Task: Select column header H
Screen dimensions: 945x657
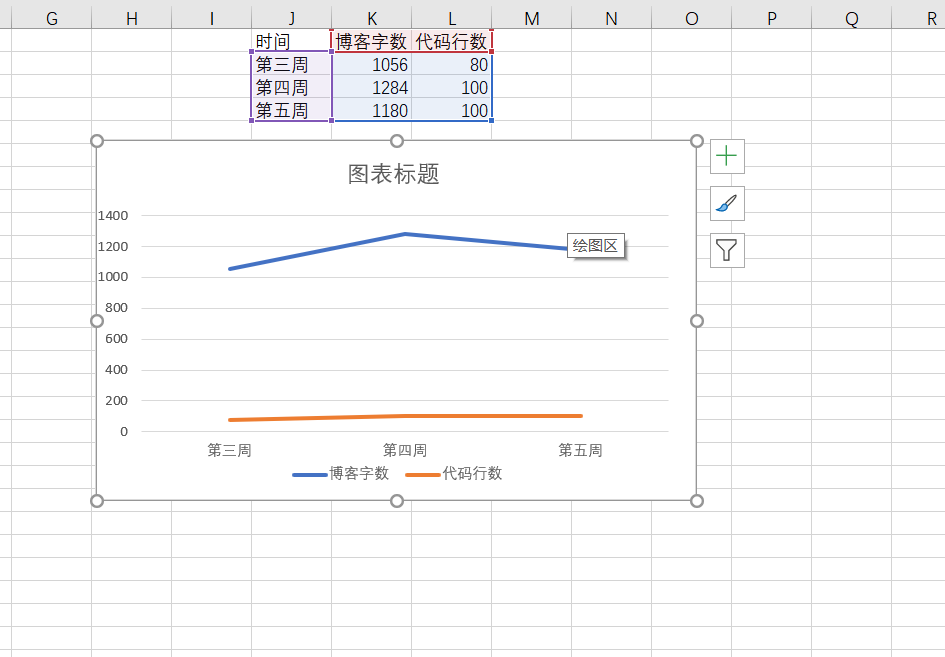Action: (x=131, y=19)
